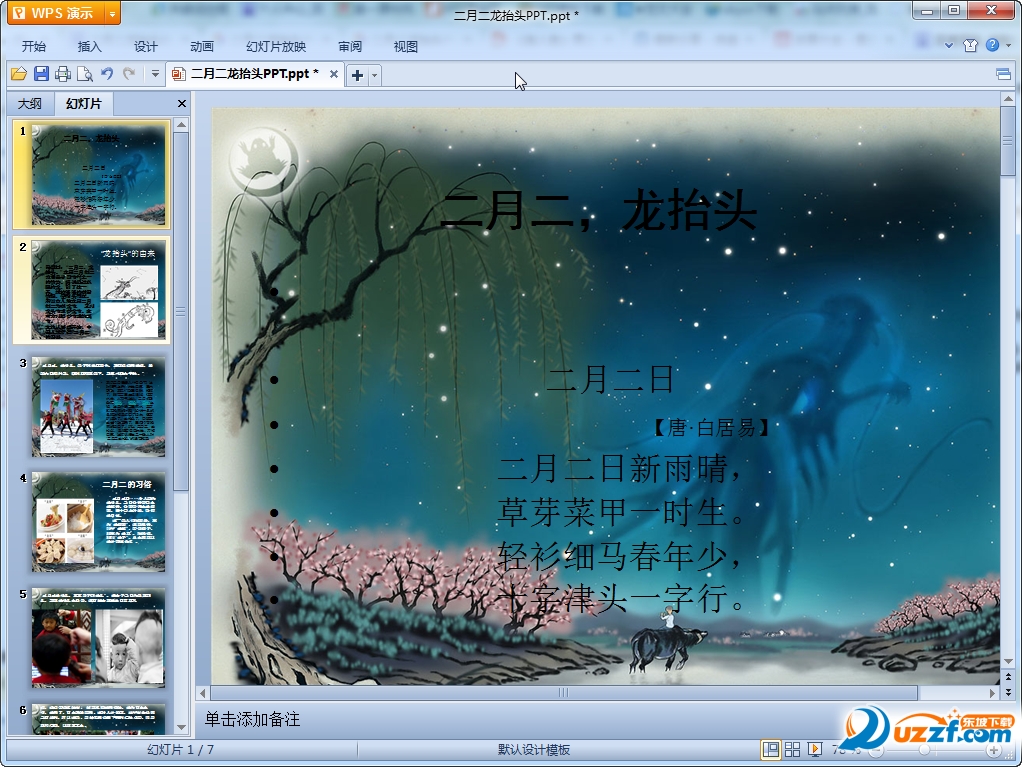The image size is (1022, 767).
Task: Click the Print Preview icon
Action: (85, 74)
